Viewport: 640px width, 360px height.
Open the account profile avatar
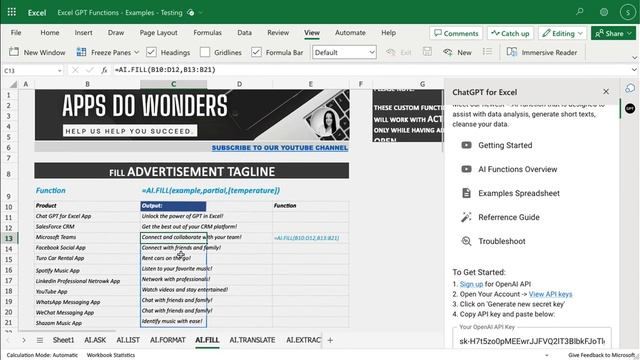coord(627,12)
